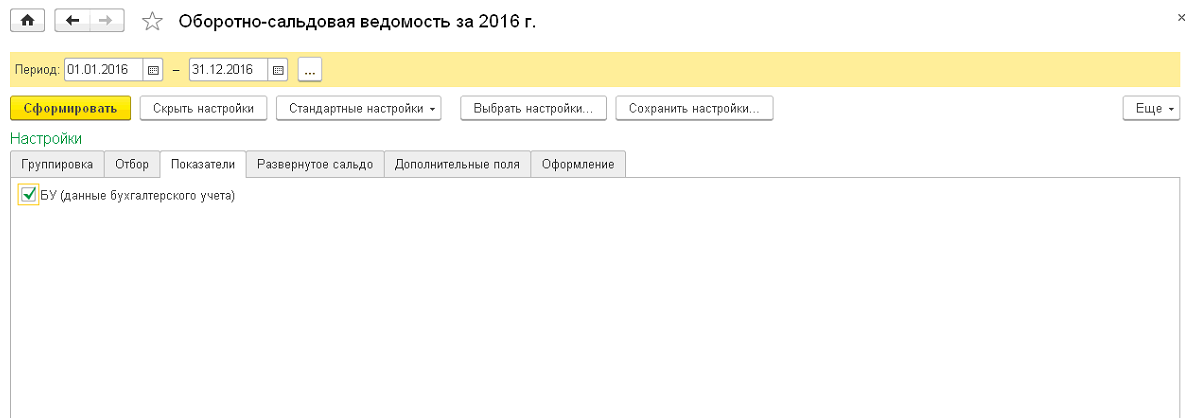Close the report with the X

1181,17
